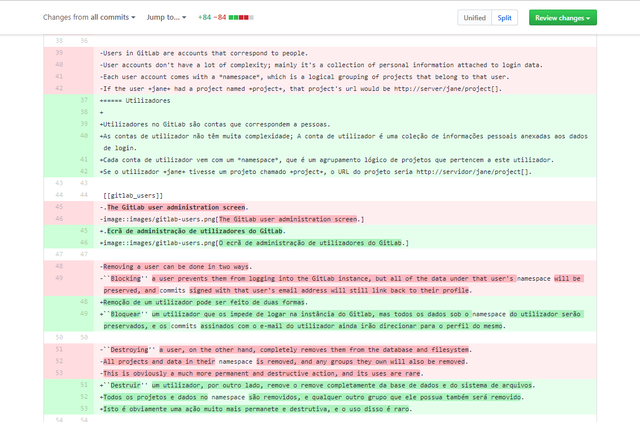Screen dimensions: 640x422
Task: Click the +84 additions count
Action: (204, 17)
